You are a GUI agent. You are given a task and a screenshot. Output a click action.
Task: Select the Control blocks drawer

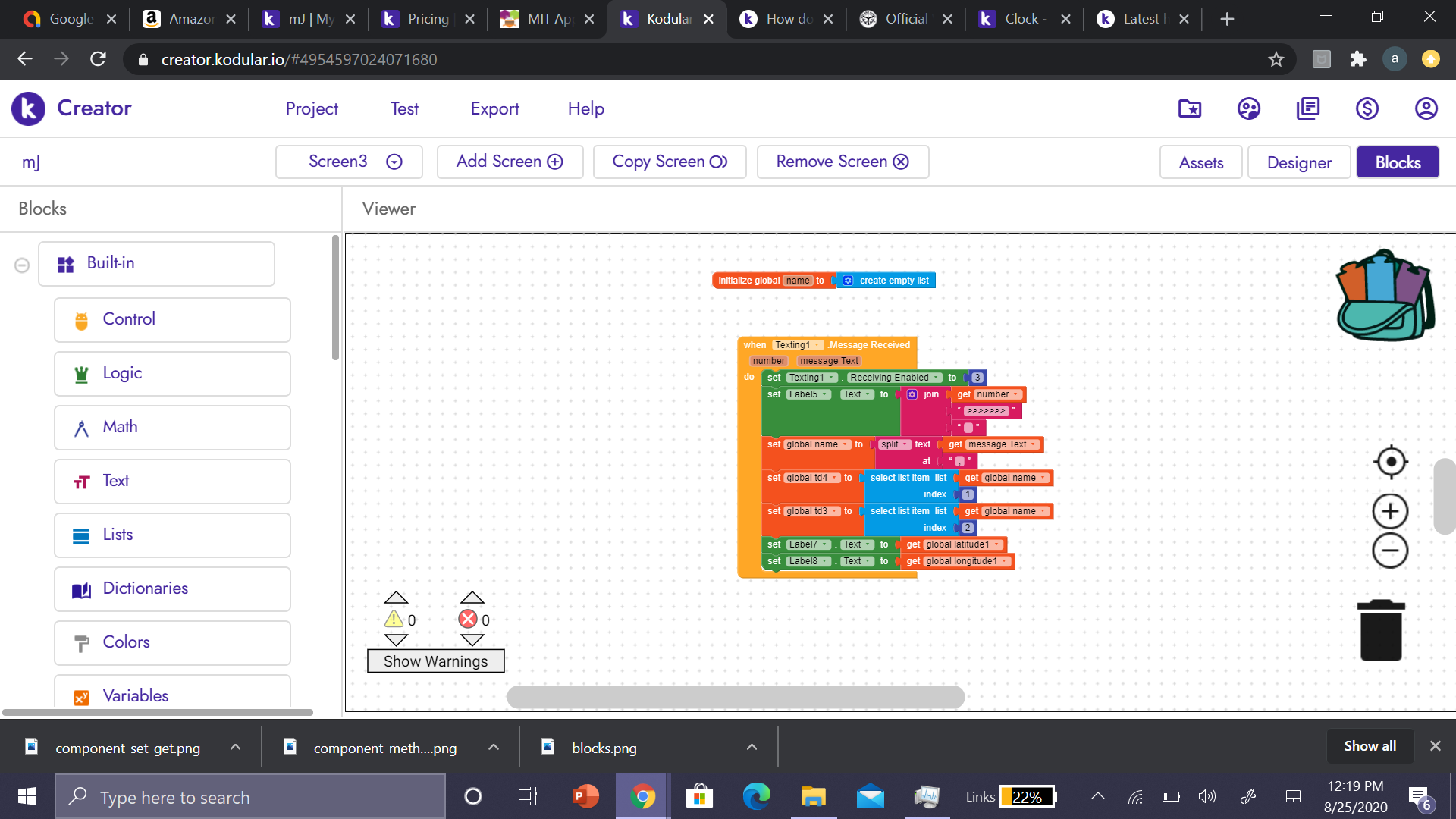tap(172, 319)
